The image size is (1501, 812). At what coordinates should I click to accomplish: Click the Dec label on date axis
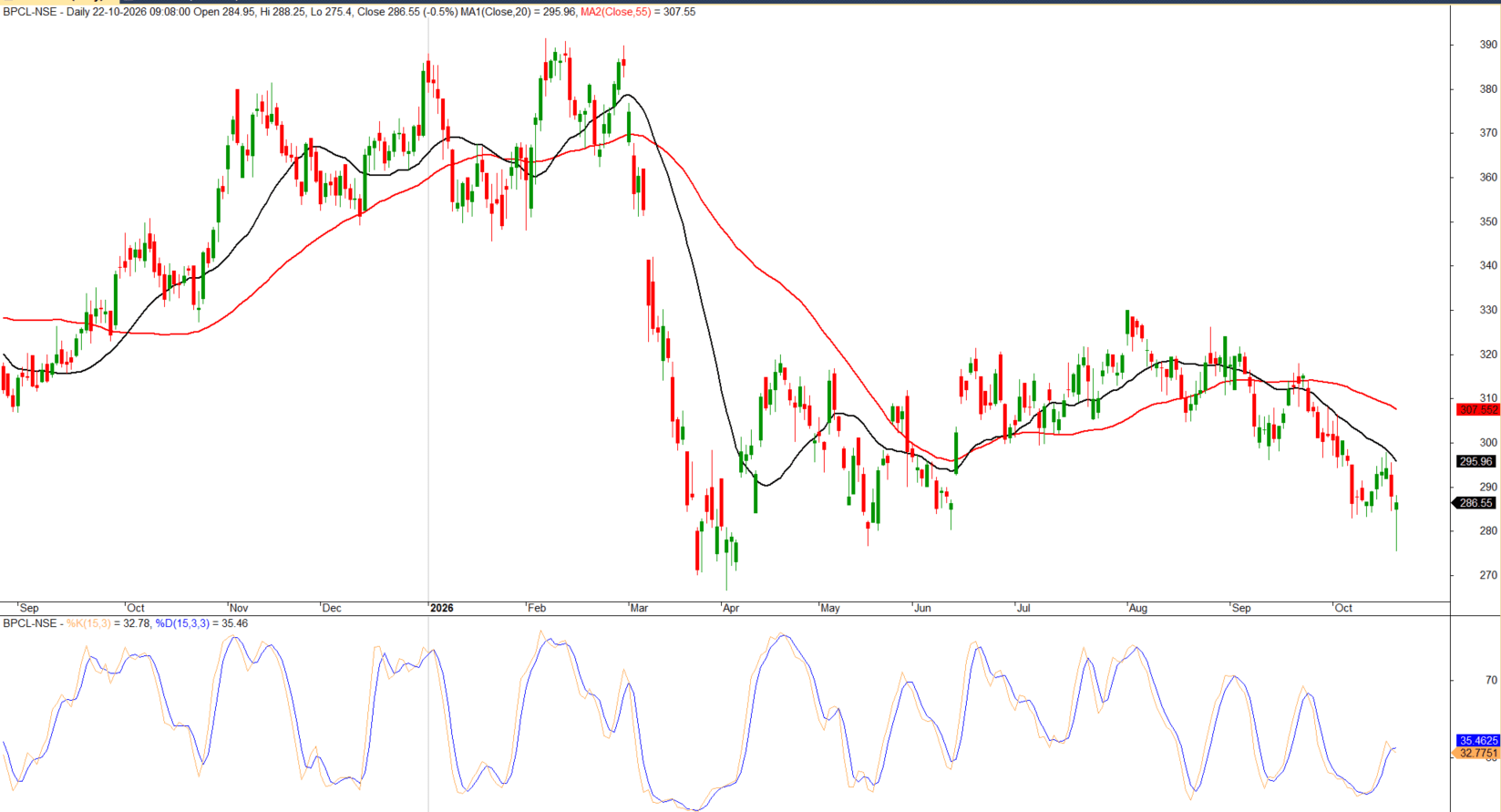tap(332, 608)
